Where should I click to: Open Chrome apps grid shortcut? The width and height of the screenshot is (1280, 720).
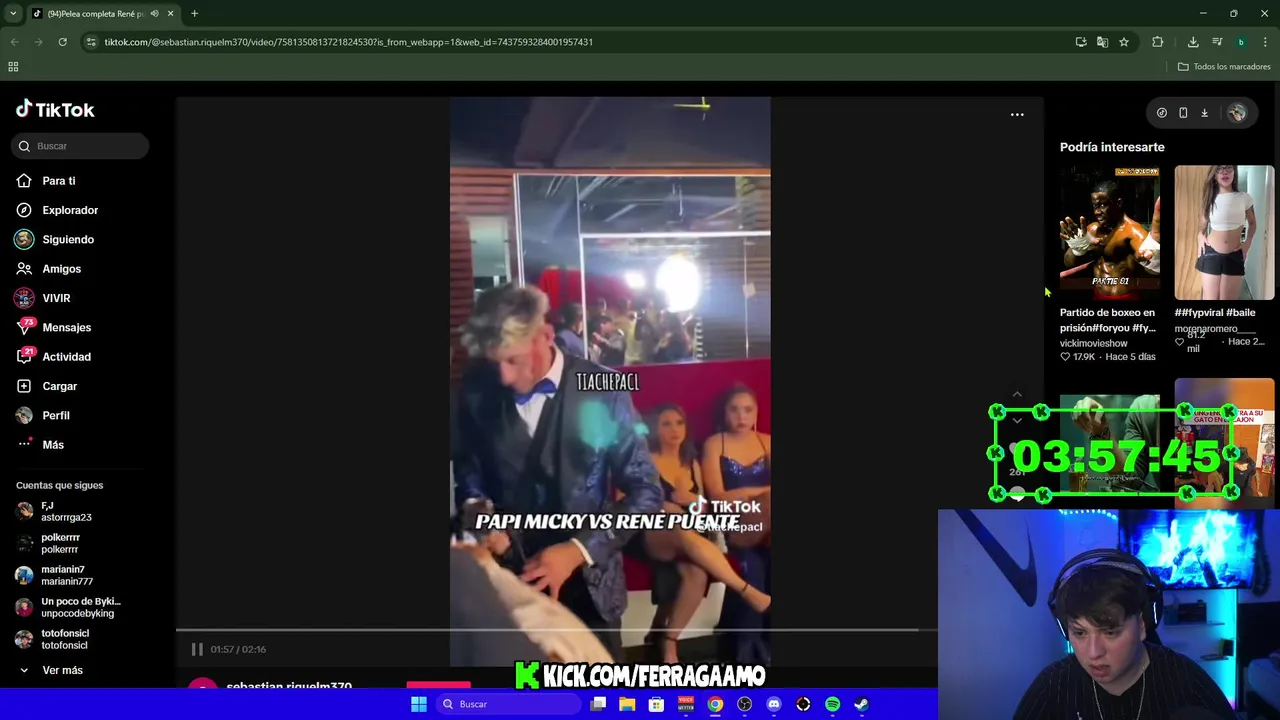point(13,67)
